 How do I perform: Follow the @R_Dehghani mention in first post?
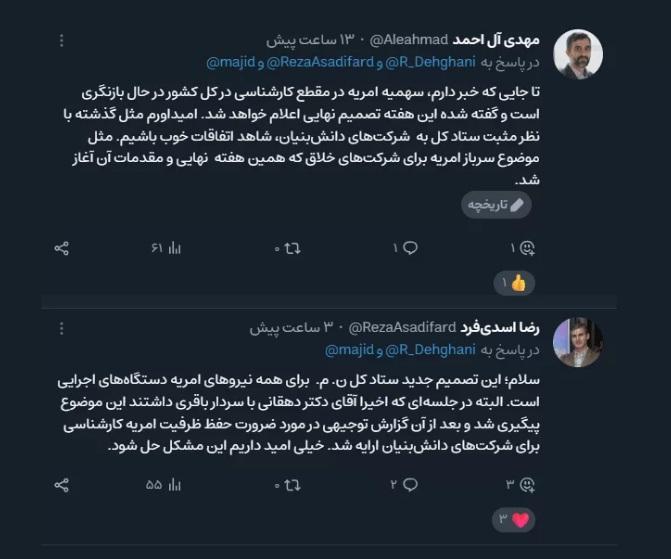(431, 62)
